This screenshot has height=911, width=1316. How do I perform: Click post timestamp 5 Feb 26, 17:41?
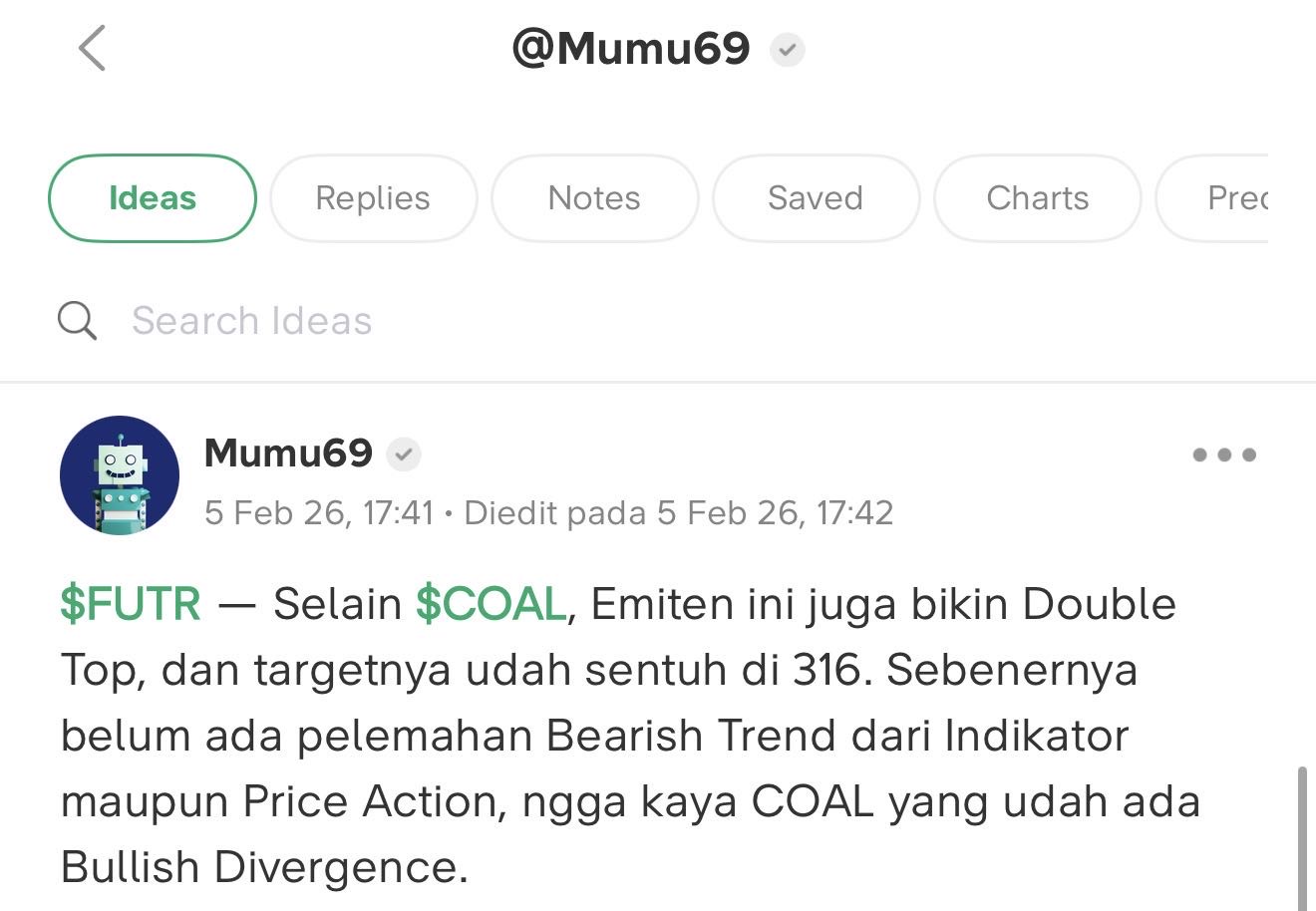[x=319, y=513]
